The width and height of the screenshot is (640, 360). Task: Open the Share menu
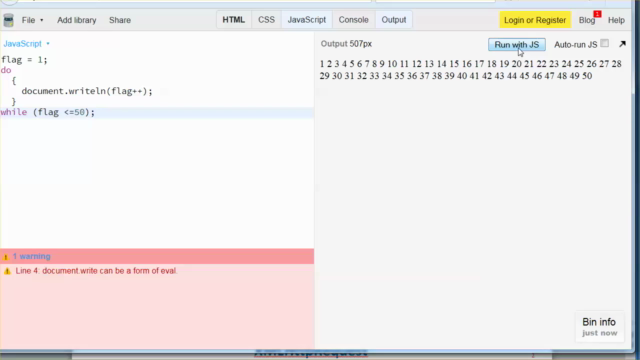pyautogui.click(x=120, y=20)
